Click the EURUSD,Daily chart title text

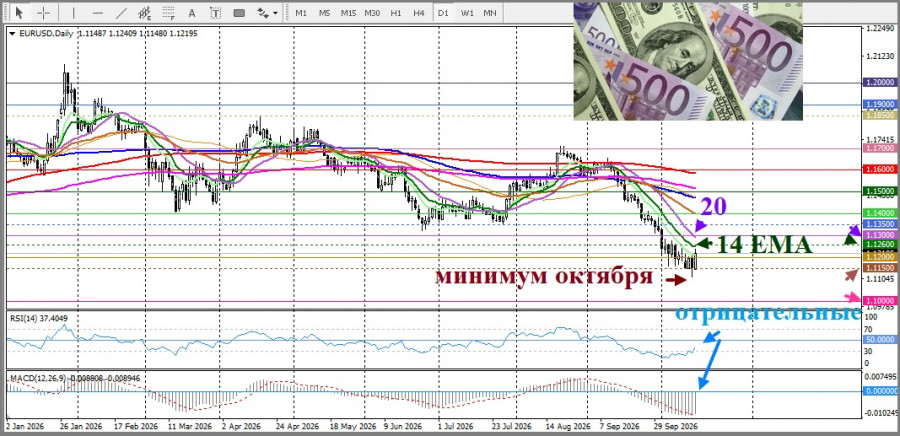coord(46,34)
